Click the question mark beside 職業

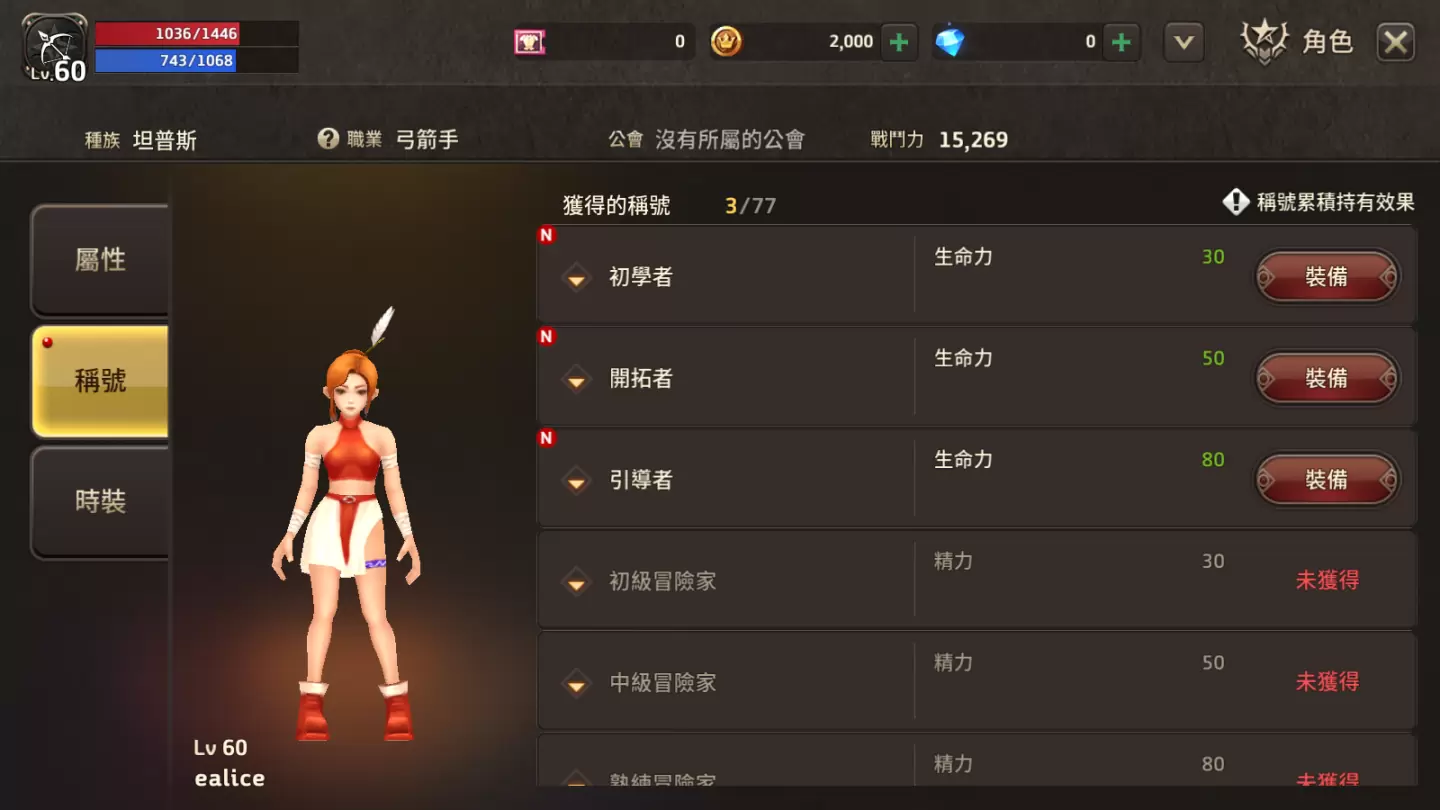[x=328, y=139]
